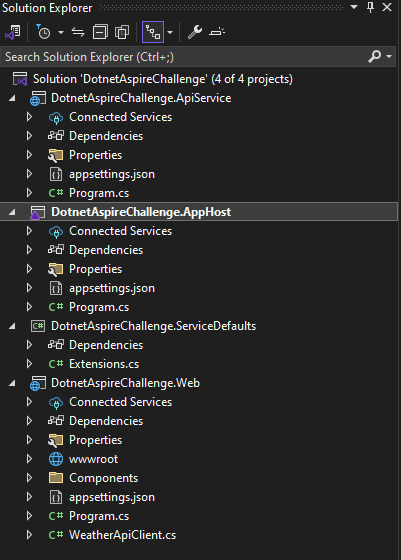
Task: Toggle Show All Files icon
Action: point(122,32)
